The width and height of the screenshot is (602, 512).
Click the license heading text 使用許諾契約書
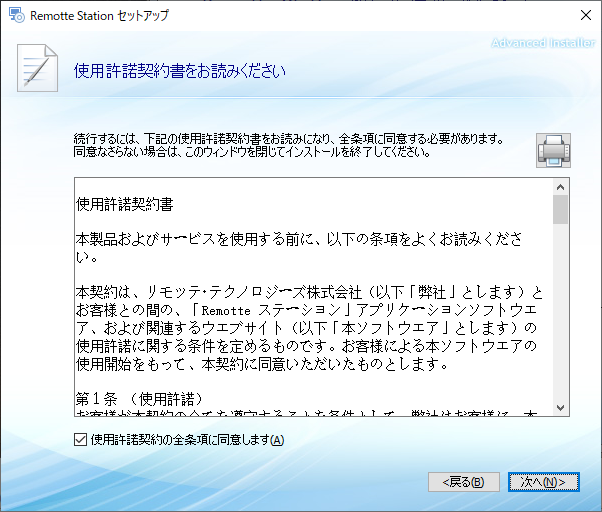[x=125, y=204]
